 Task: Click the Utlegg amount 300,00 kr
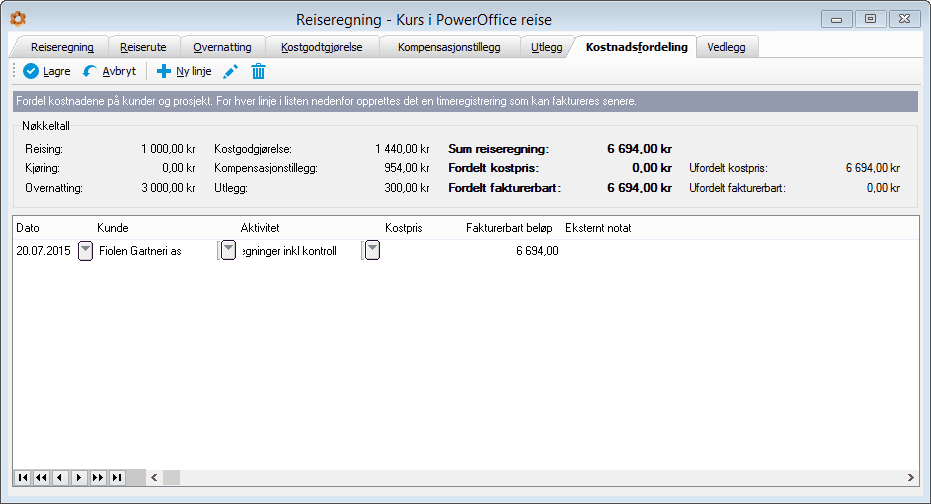point(407,188)
